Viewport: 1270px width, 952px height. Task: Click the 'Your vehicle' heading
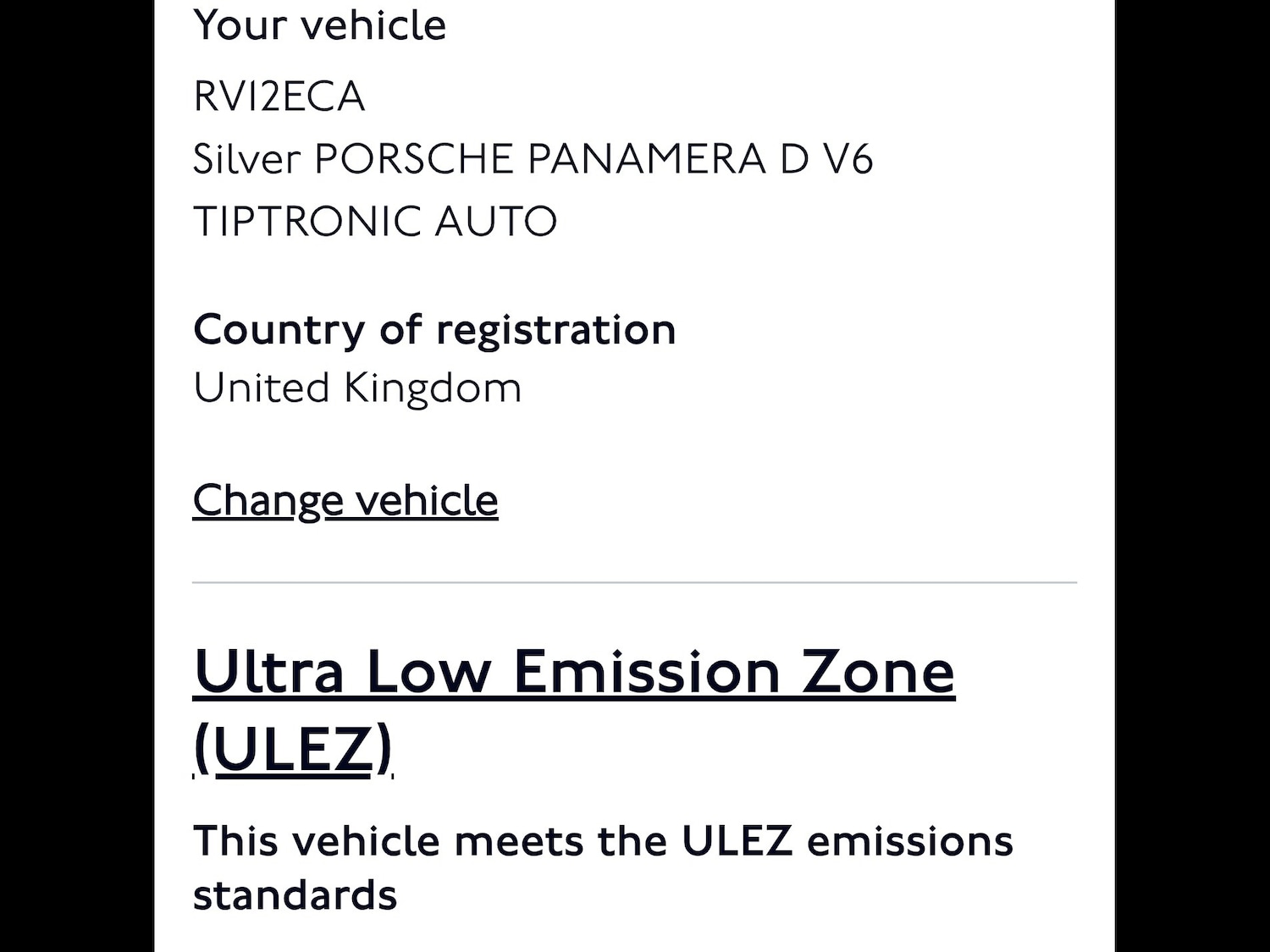click(x=319, y=25)
